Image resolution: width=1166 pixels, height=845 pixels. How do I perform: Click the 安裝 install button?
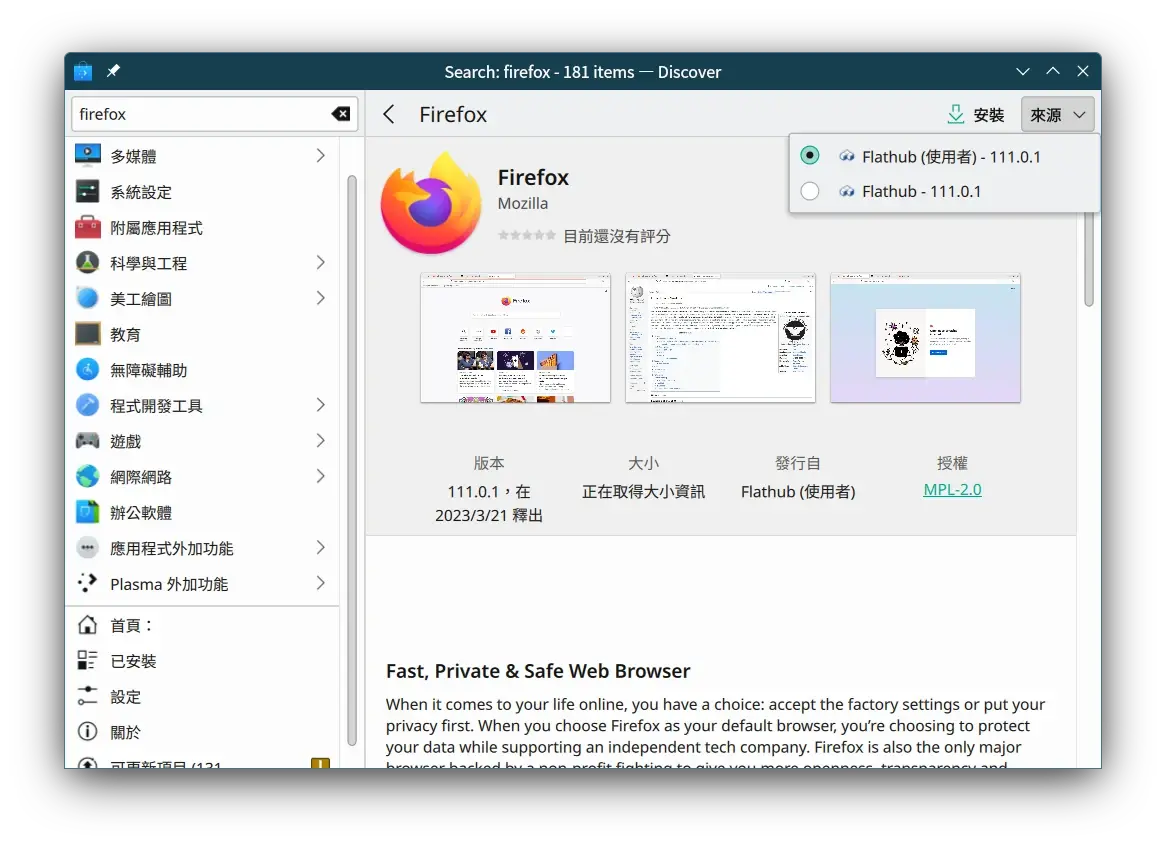coord(975,114)
